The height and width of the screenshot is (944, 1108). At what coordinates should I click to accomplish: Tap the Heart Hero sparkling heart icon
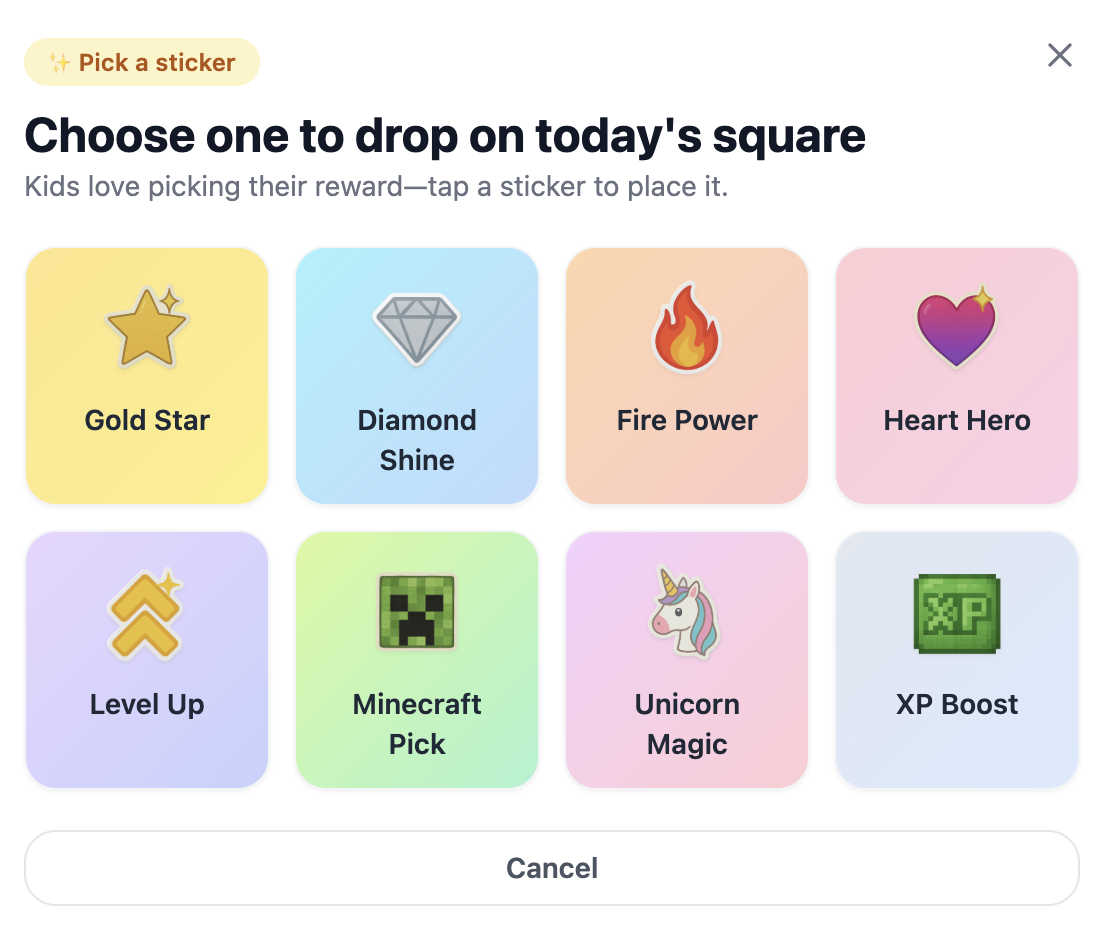(956, 325)
